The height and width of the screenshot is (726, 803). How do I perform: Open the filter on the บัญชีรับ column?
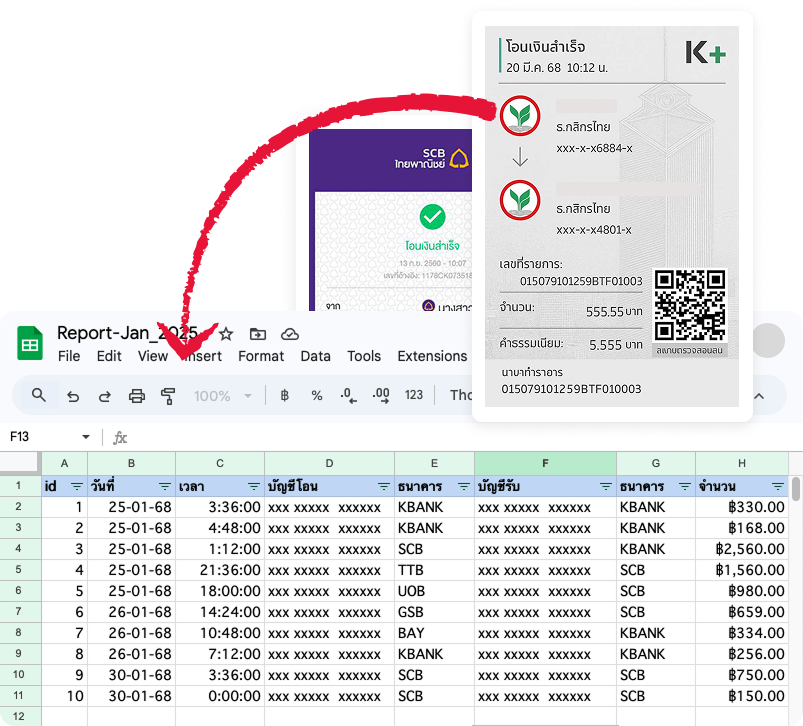[x=606, y=486]
